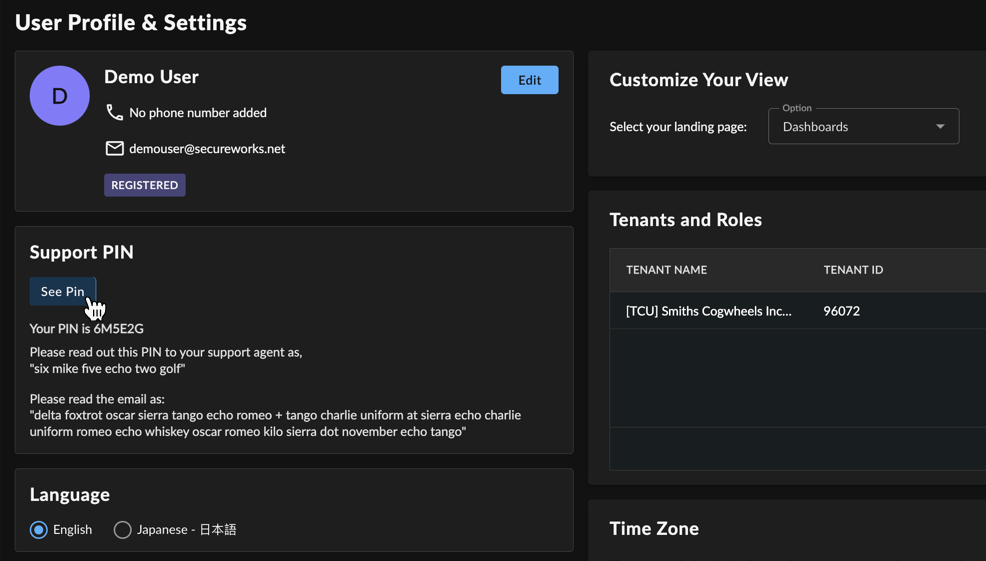This screenshot has width=986, height=561.
Task: Click the Edit profile button
Action: 529,80
